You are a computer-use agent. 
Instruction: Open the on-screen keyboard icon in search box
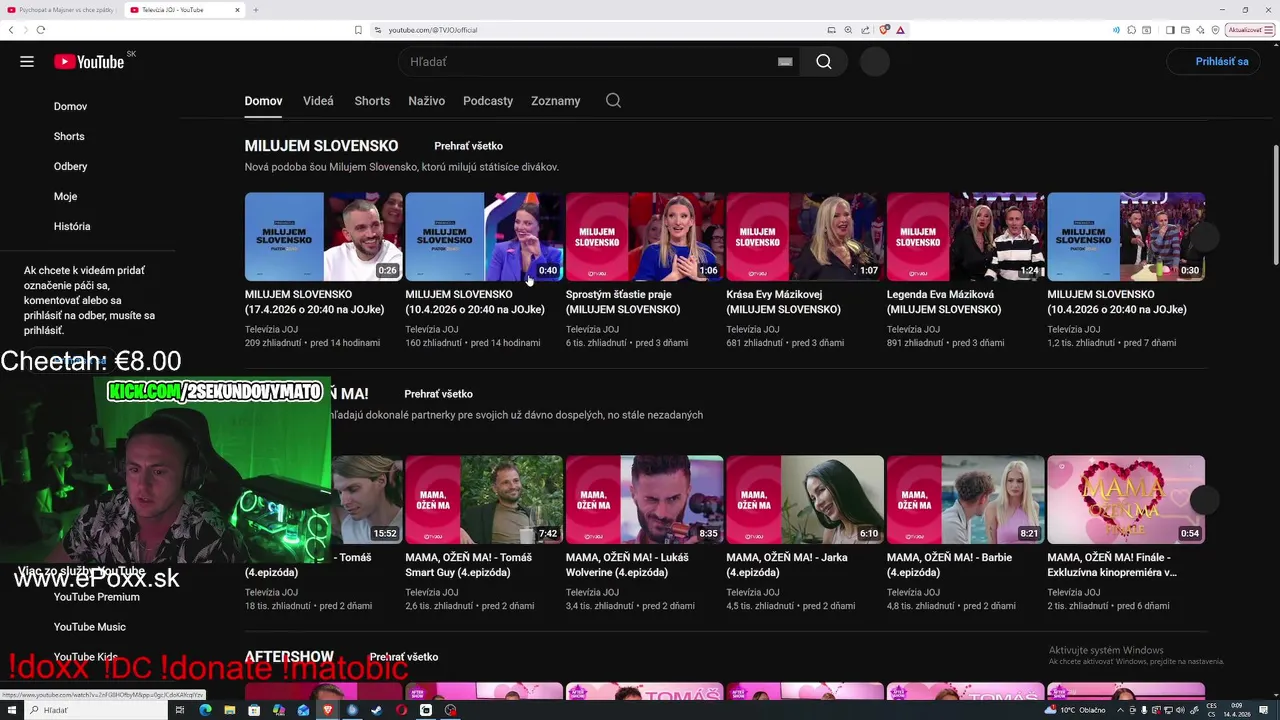[785, 61]
